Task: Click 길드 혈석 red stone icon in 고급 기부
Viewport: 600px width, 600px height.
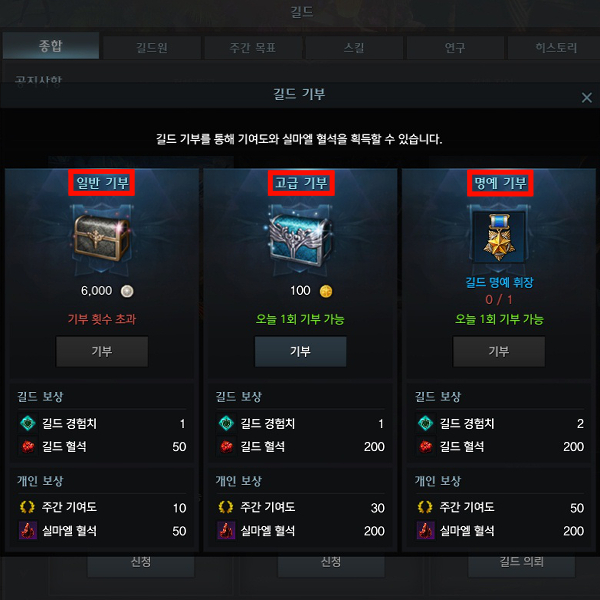Action: 226,447
